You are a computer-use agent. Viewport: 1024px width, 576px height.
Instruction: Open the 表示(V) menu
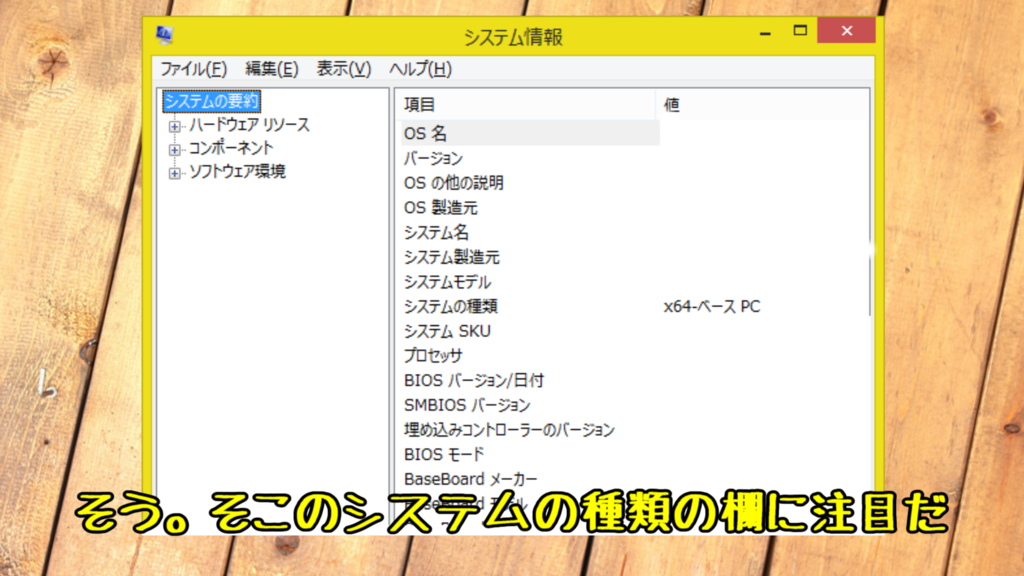click(344, 69)
